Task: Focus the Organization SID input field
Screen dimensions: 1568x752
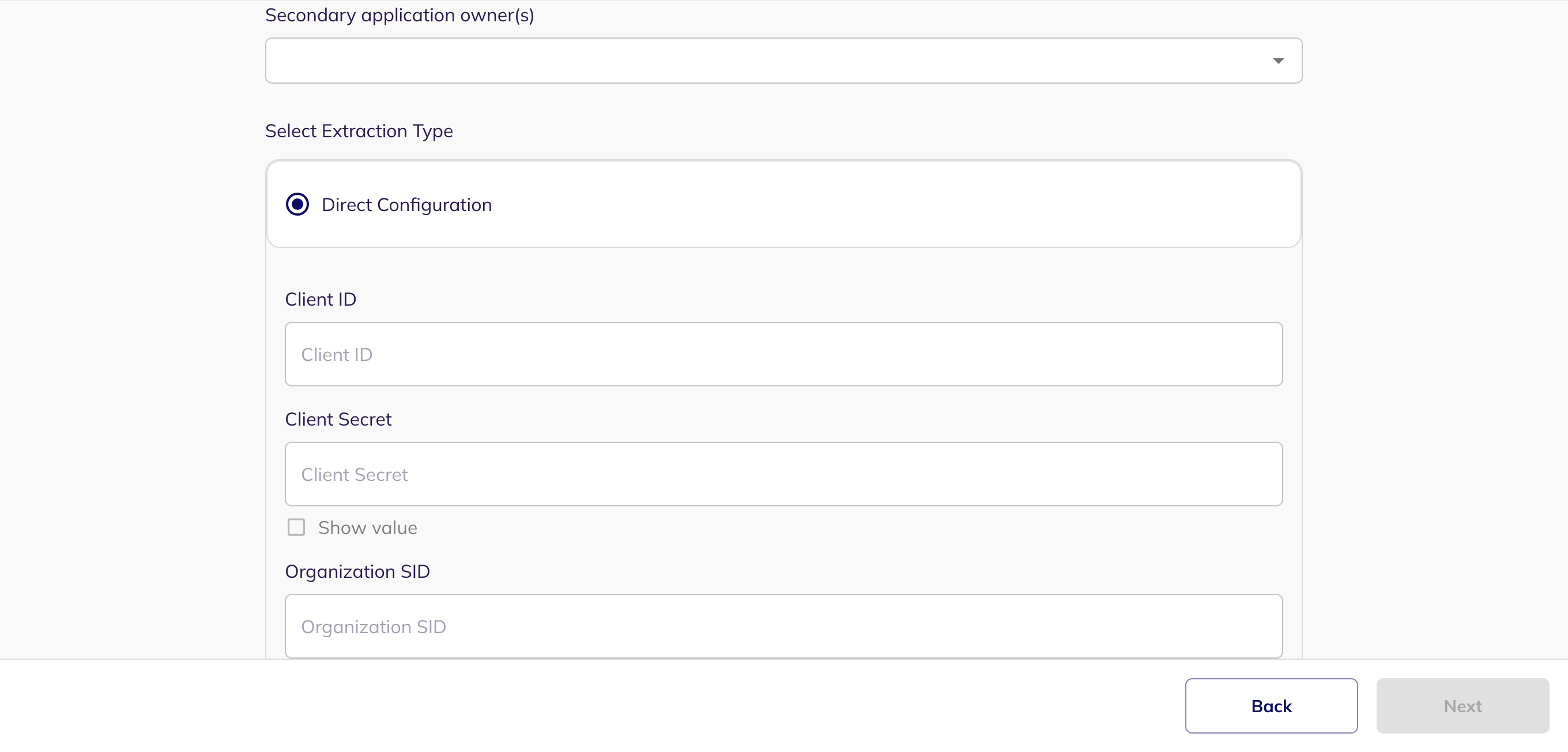Action: click(x=783, y=626)
